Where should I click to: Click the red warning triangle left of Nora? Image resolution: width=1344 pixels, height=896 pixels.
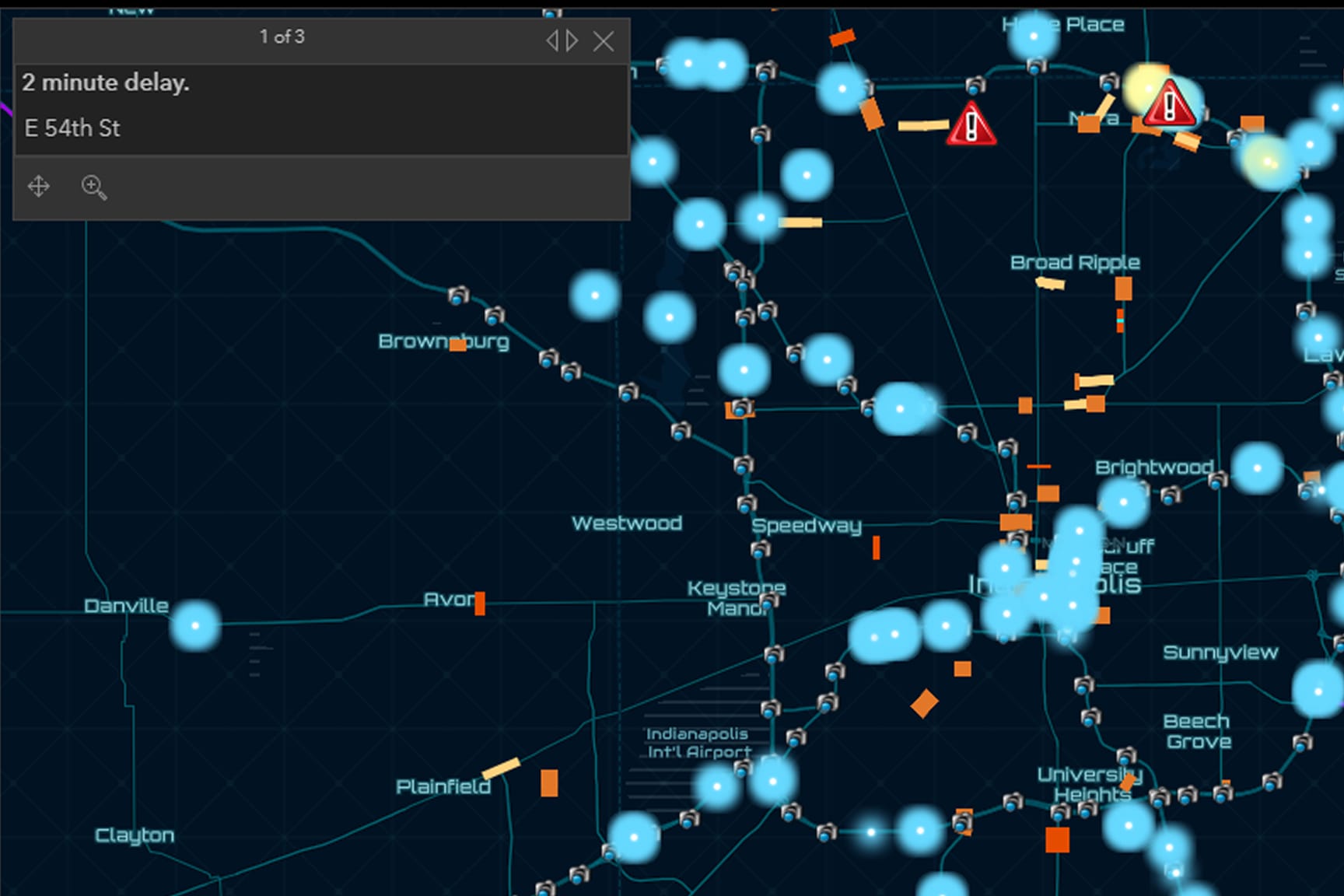click(x=971, y=128)
